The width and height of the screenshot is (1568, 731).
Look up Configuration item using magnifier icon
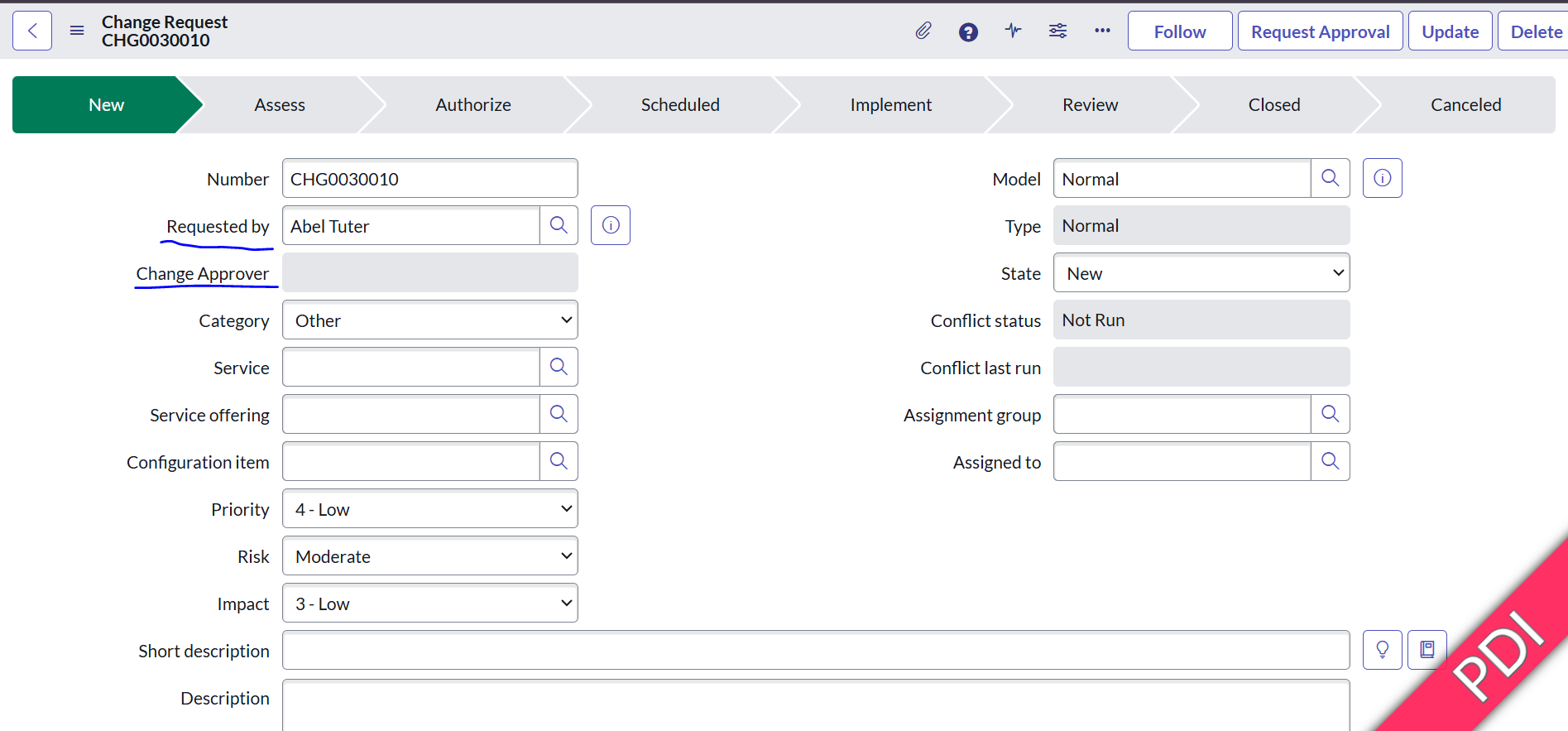coord(559,461)
